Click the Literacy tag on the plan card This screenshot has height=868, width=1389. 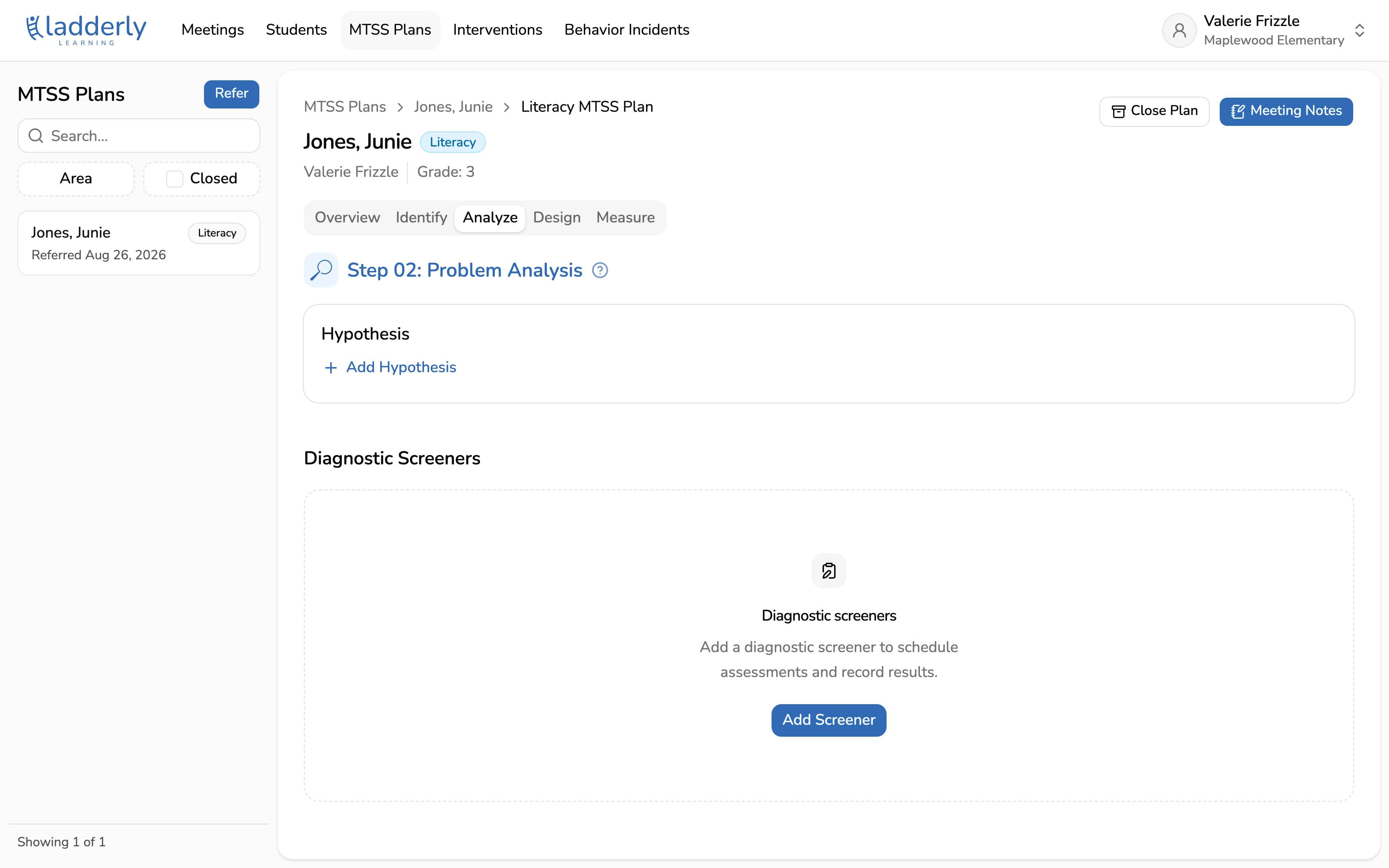click(217, 233)
